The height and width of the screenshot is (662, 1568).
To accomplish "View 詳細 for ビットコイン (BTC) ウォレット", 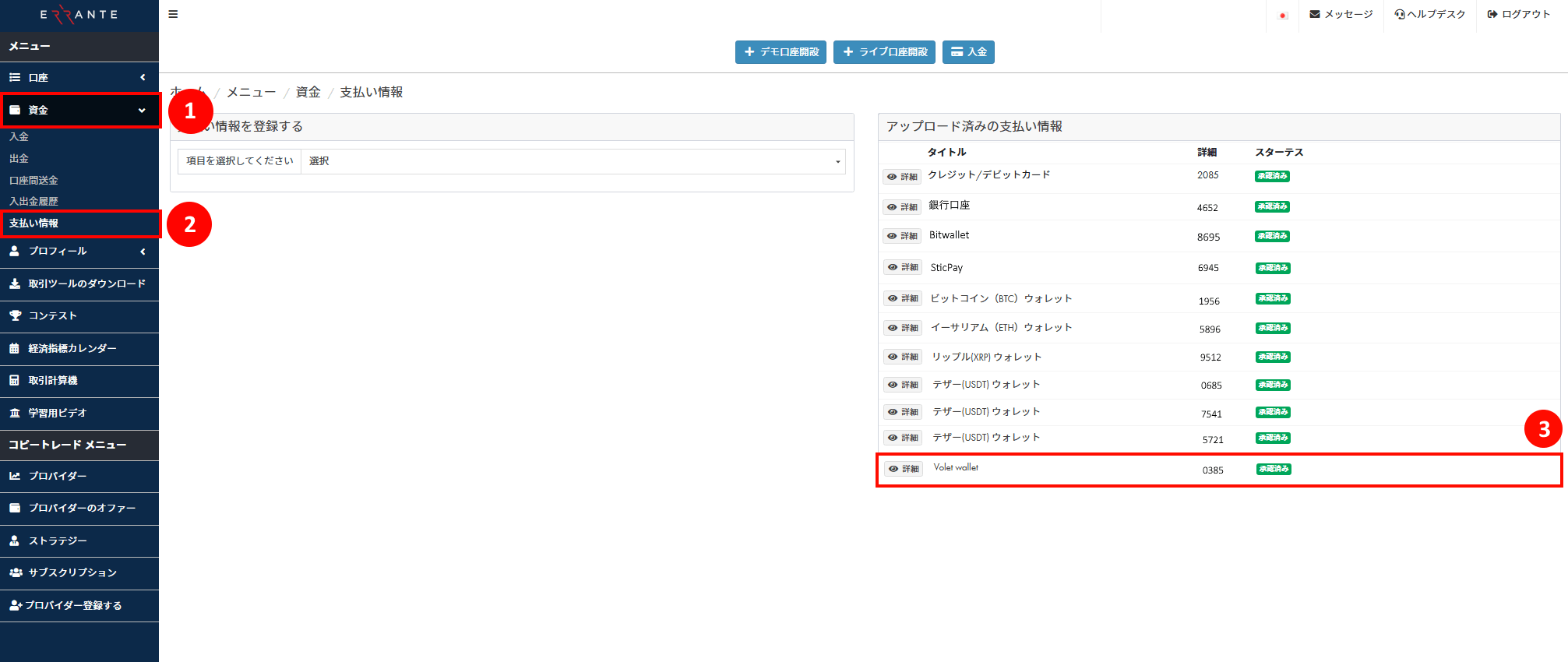I will click(903, 298).
